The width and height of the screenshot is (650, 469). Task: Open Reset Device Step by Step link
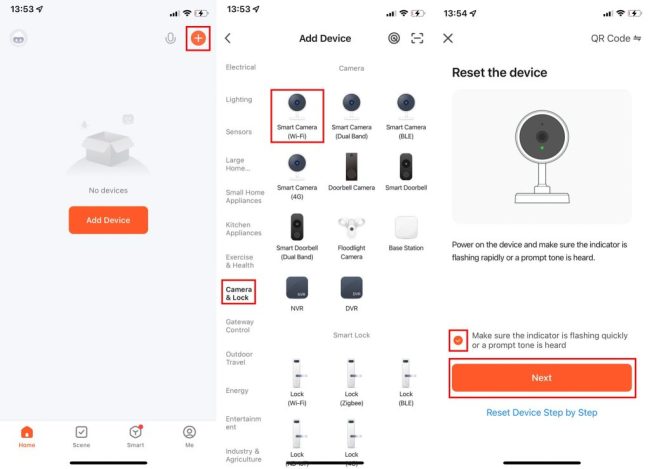[x=542, y=413]
